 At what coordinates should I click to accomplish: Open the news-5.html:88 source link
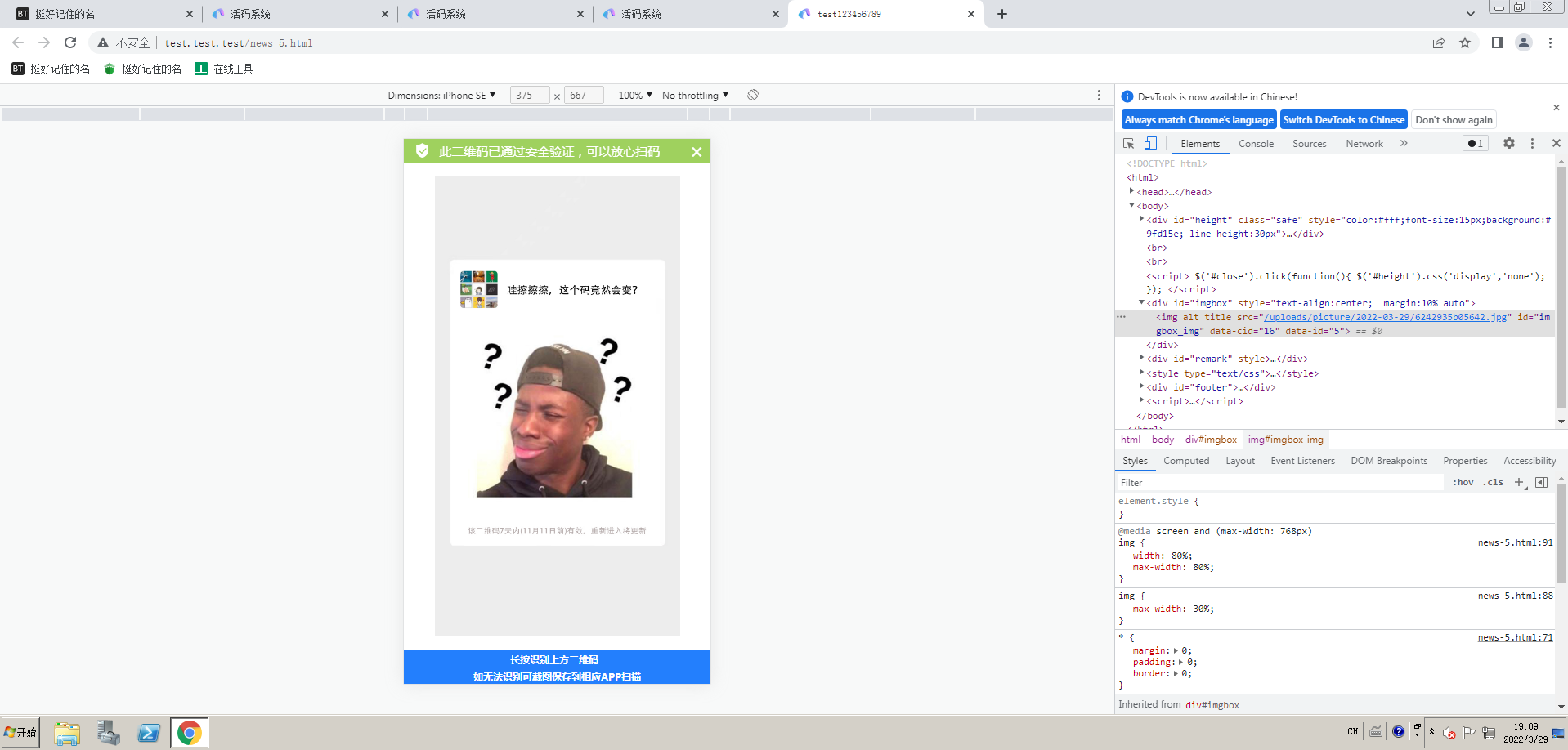(x=1515, y=596)
